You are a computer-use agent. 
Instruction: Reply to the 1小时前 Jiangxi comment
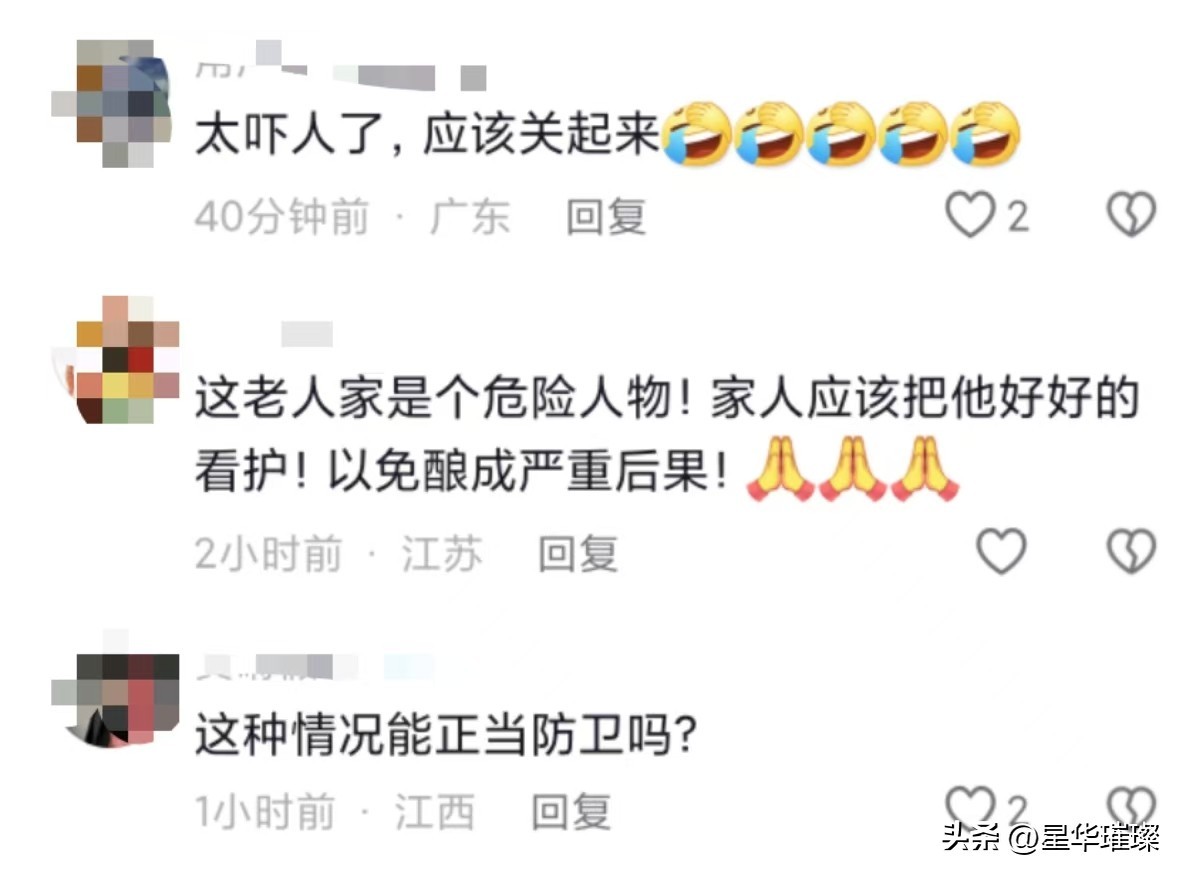pyautogui.click(x=571, y=812)
